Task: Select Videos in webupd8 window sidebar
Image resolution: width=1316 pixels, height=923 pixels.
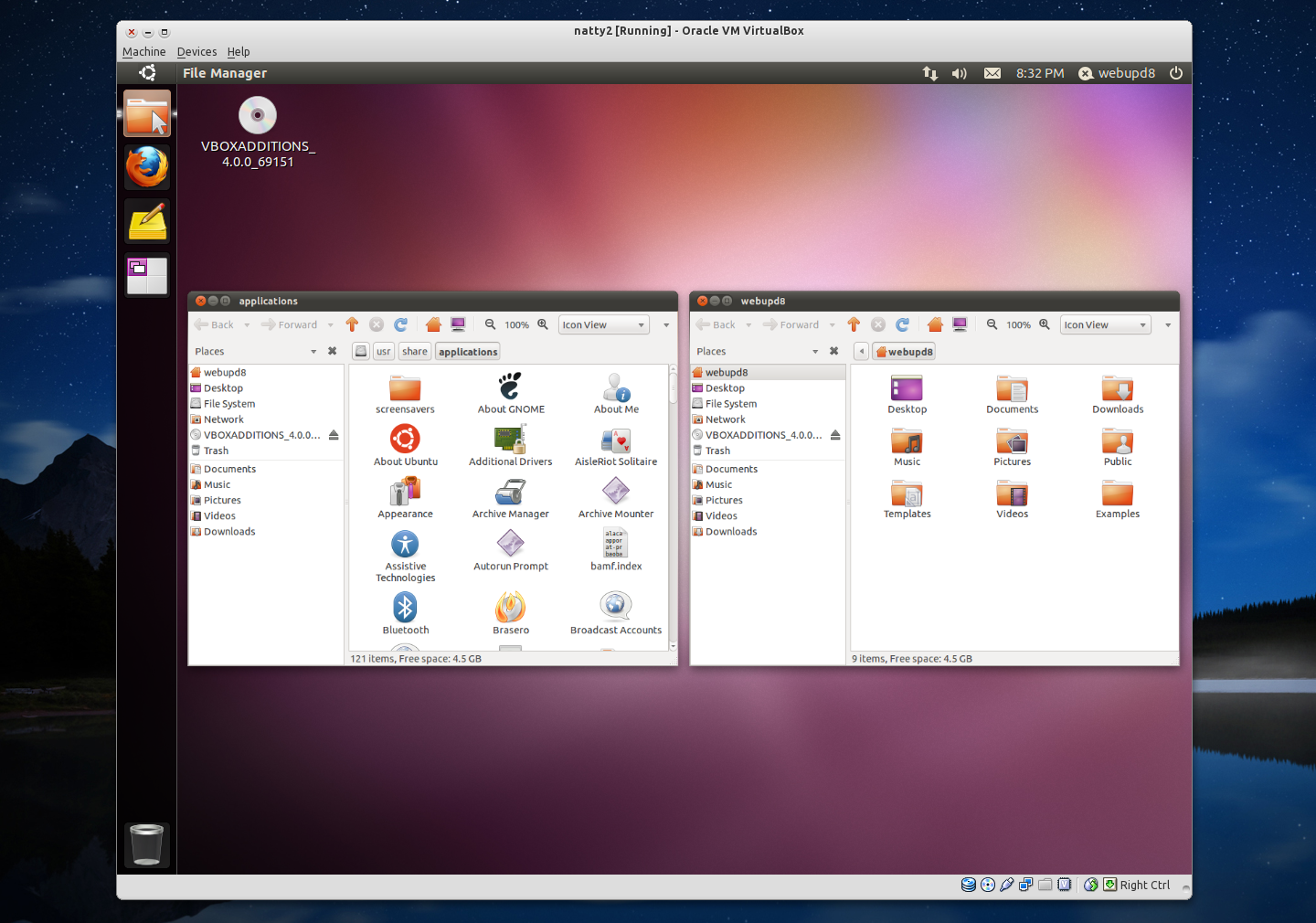Action: tap(768, 516)
